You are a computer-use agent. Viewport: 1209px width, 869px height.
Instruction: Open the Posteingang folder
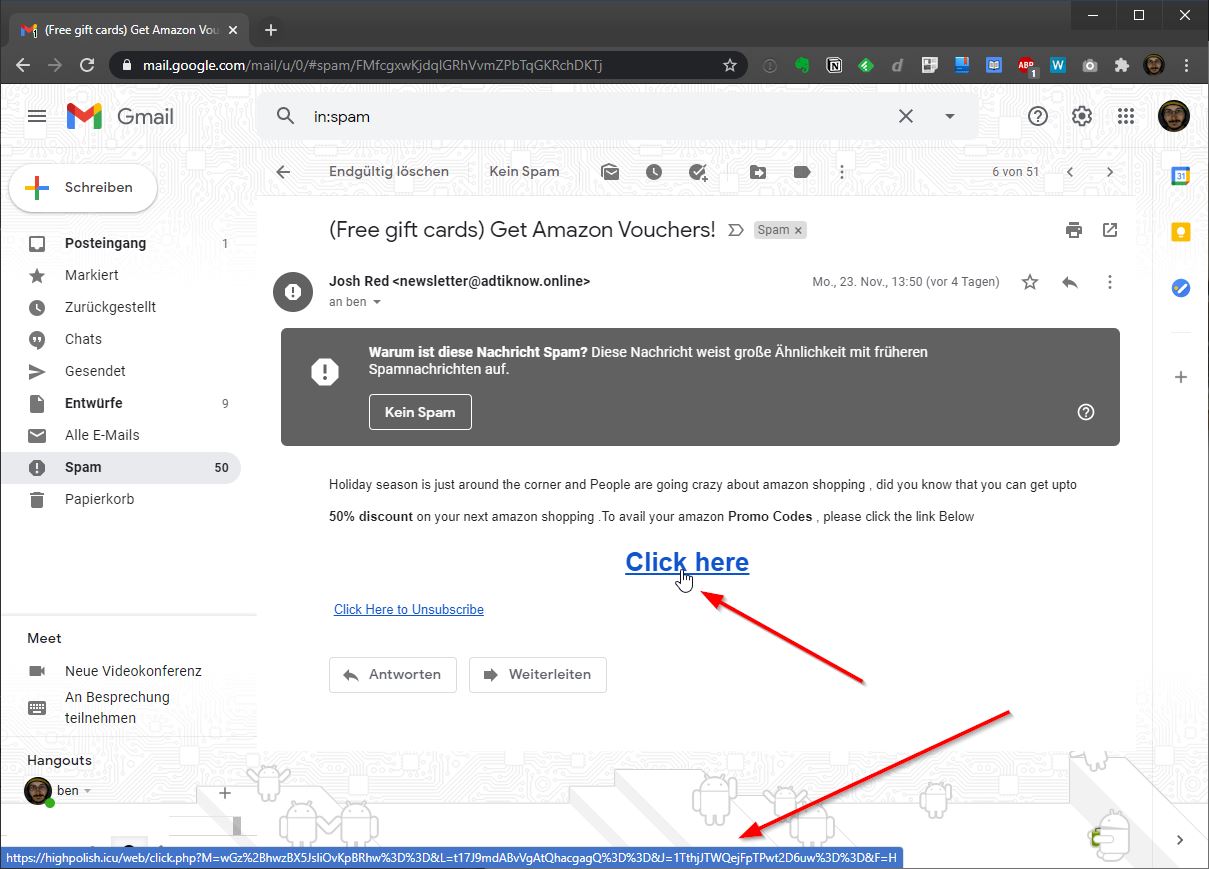pos(105,243)
